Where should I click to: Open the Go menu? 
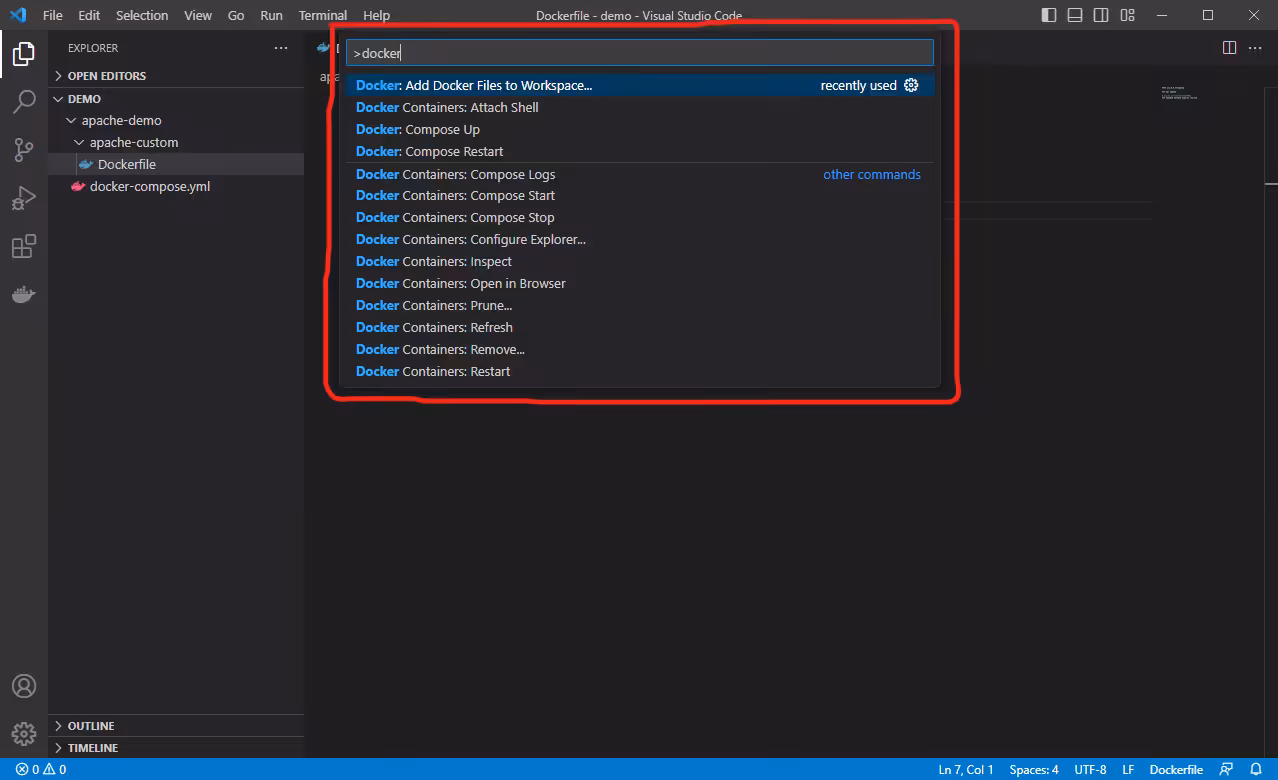pyautogui.click(x=236, y=15)
